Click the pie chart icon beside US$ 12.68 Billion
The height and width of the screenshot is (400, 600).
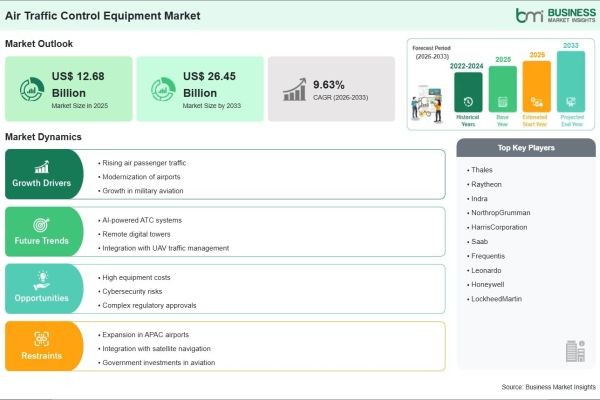[32, 89]
